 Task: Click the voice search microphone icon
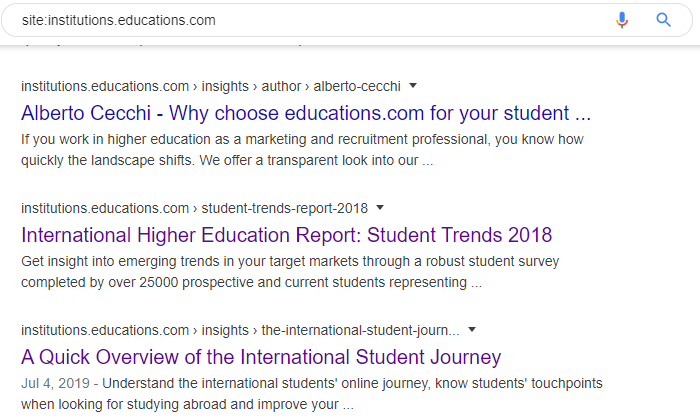622,20
